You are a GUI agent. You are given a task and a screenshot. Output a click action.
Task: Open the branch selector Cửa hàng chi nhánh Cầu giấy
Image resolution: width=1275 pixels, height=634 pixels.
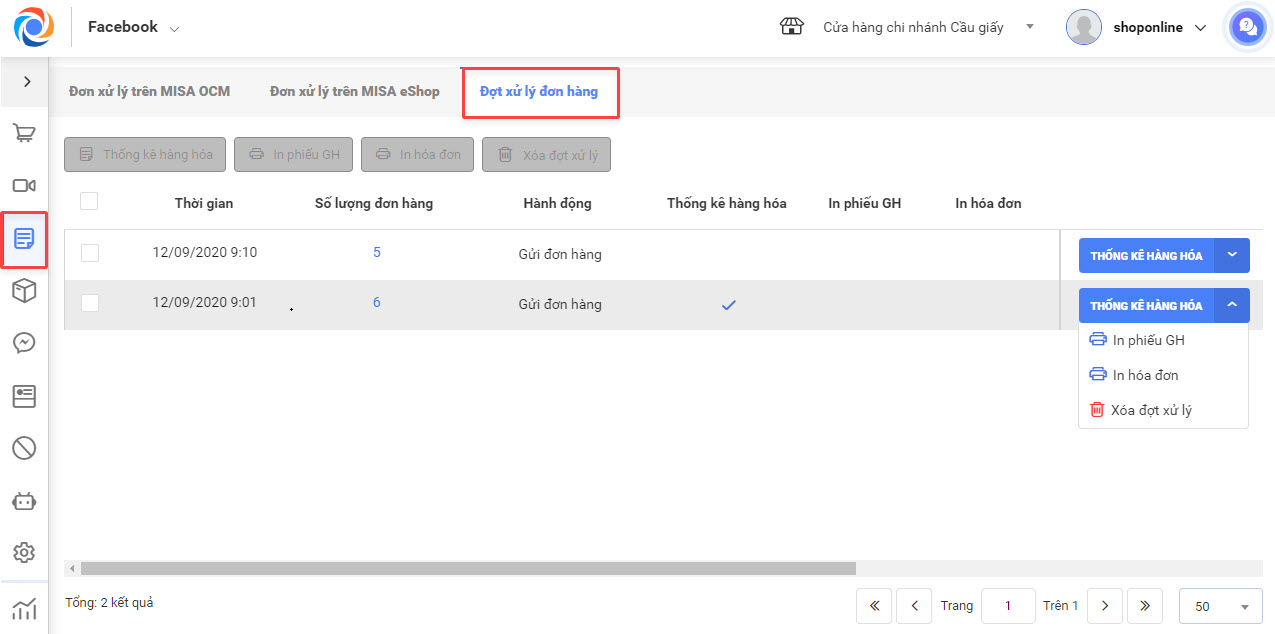[x=928, y=27]
